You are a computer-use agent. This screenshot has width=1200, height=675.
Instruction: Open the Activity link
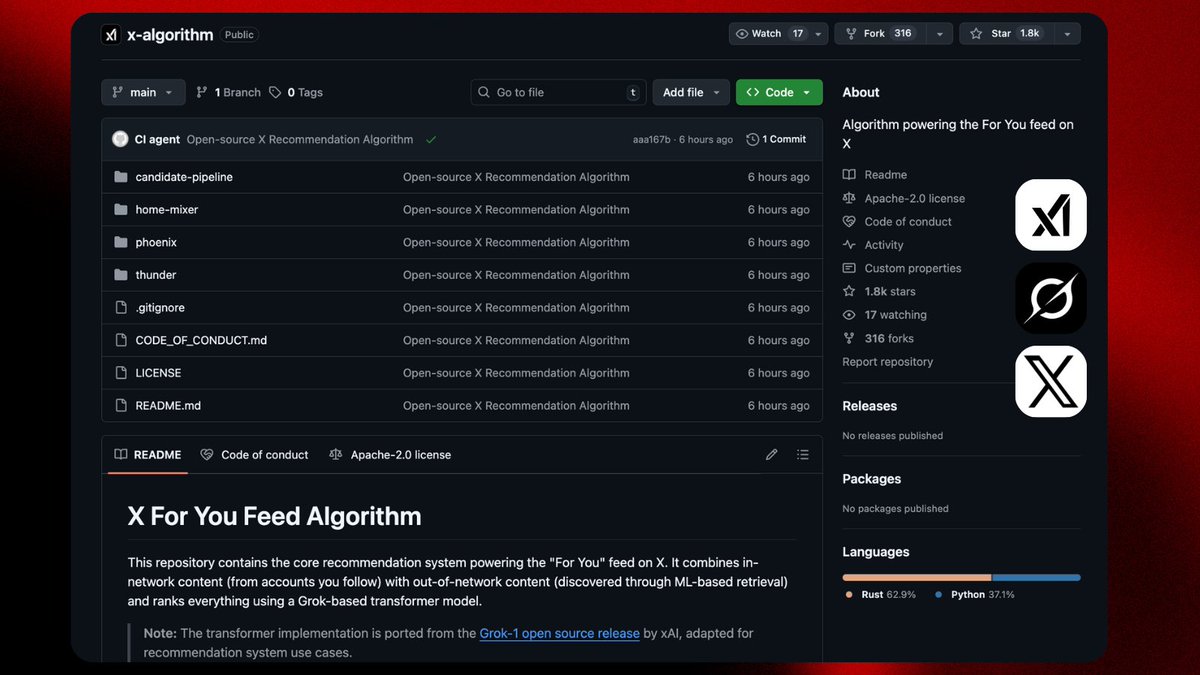coord(873,245)
